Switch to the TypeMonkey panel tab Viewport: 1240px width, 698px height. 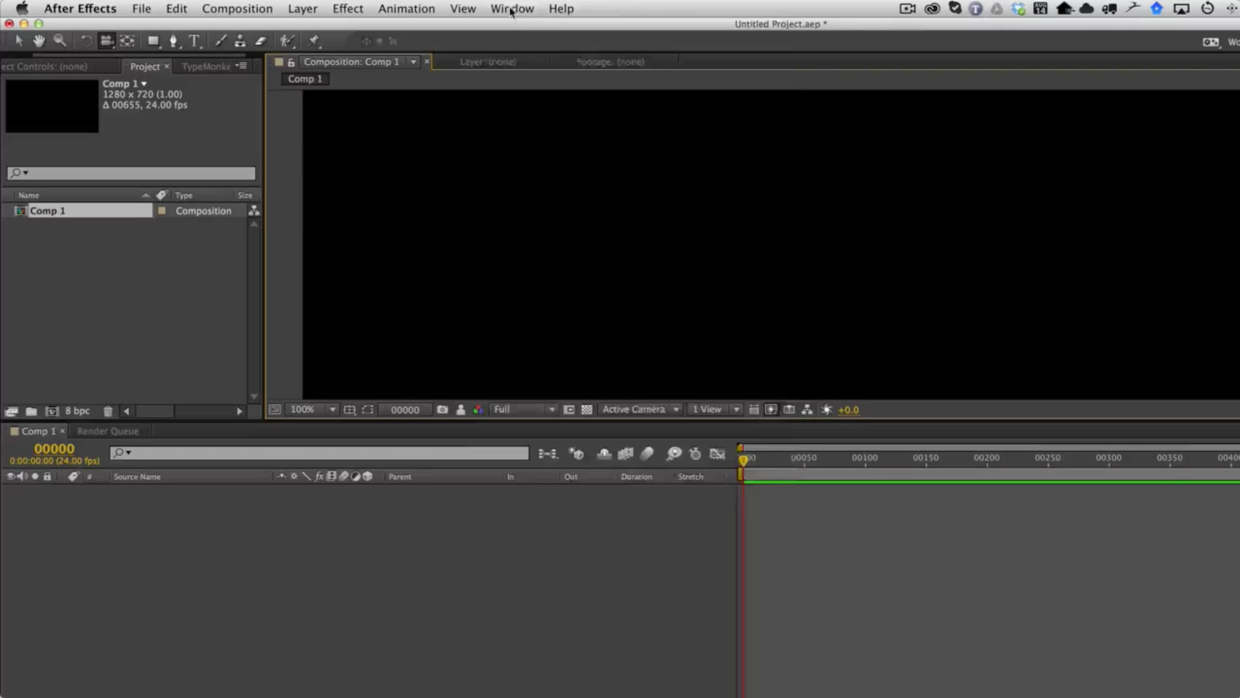pyautogui.click(x=206, y=66)
